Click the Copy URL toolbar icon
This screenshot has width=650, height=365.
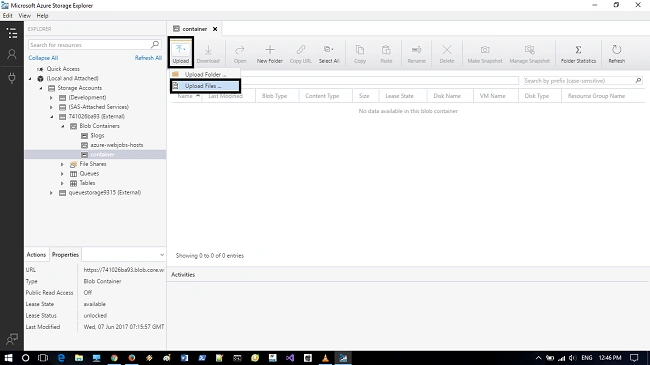tap(301, 54)
